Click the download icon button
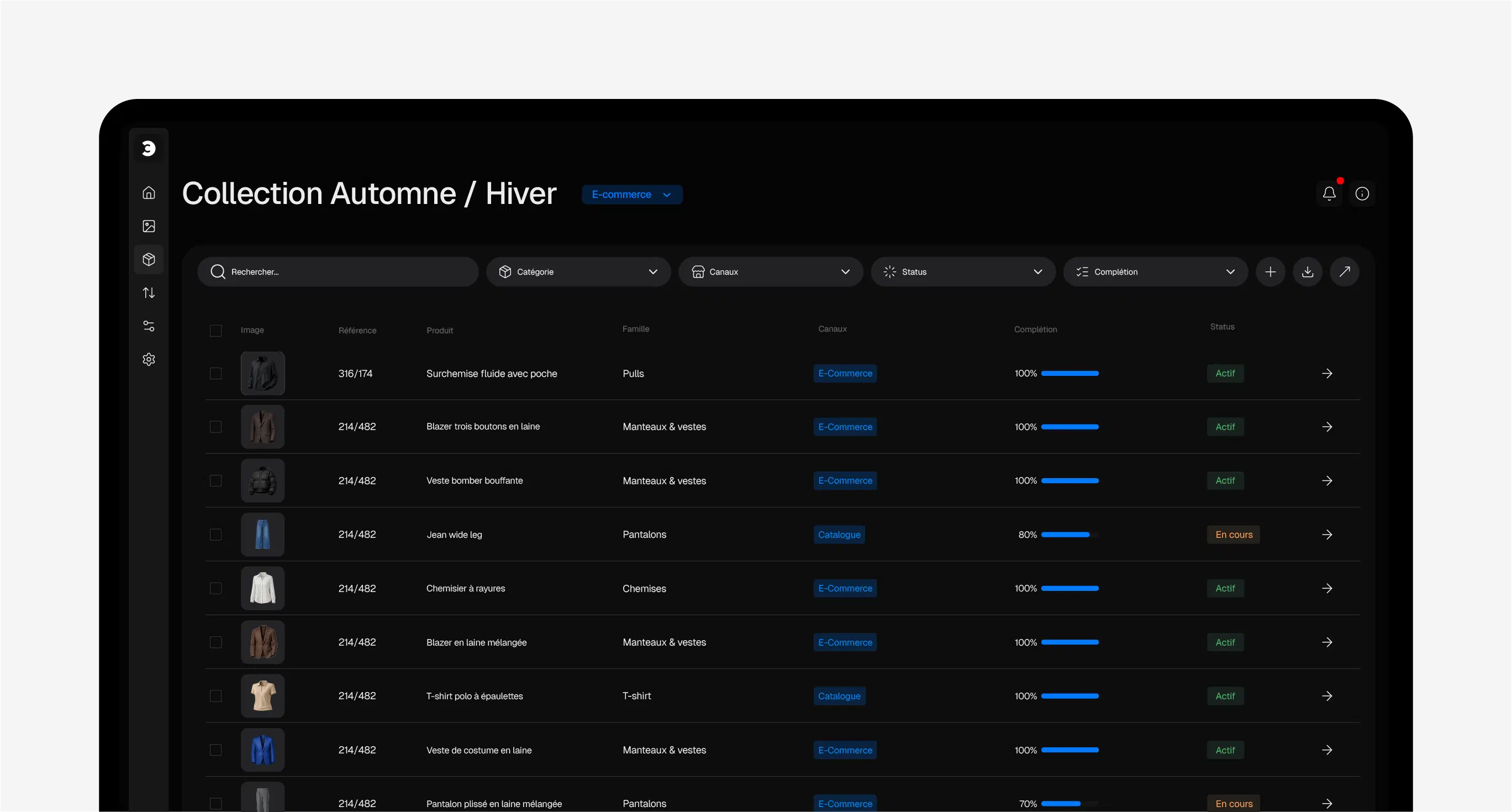This screenshot has width=1512, height=812. pyautogui.click(x=1307, y=272)
